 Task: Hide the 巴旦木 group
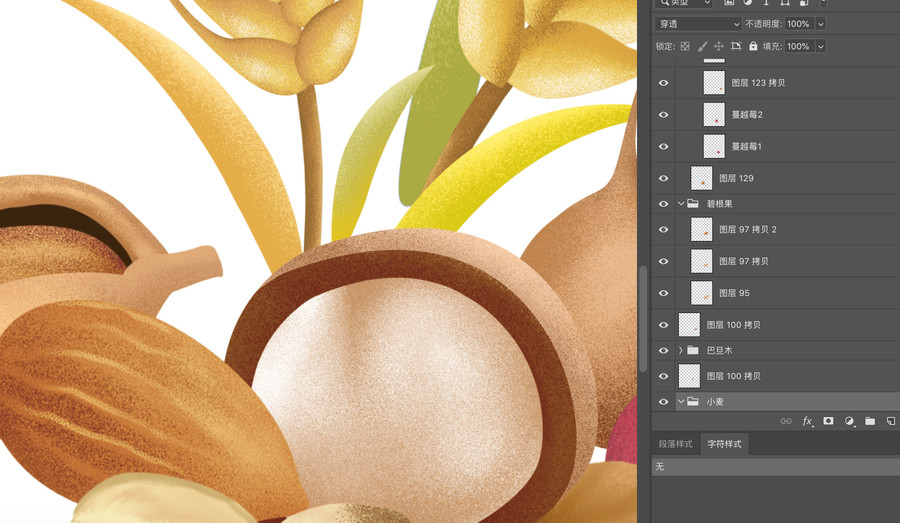(x=664, y=350)
